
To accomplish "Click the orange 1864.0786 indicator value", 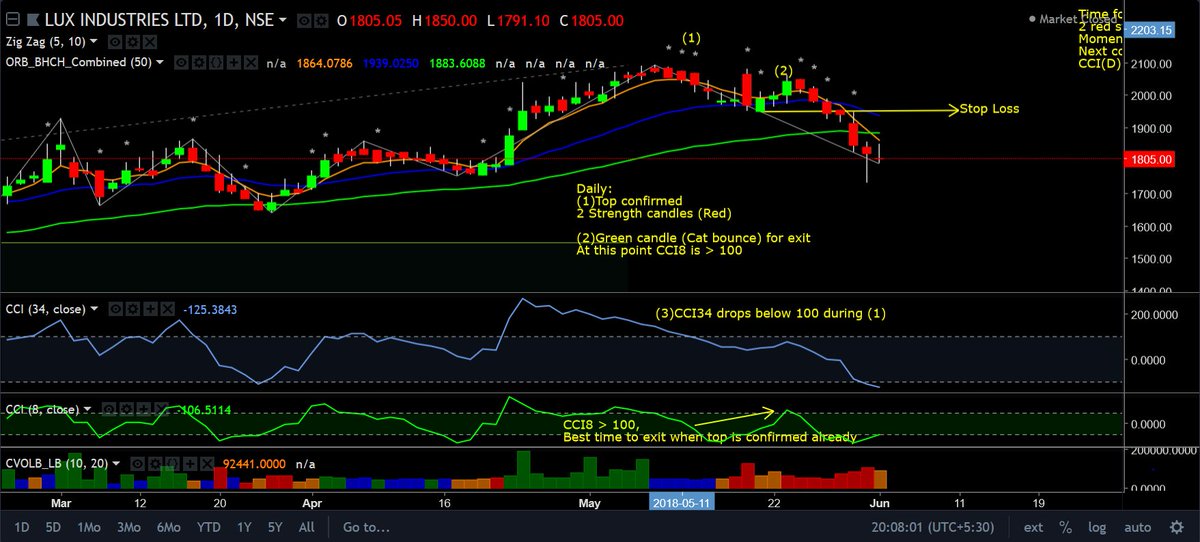I will (324, 62).
